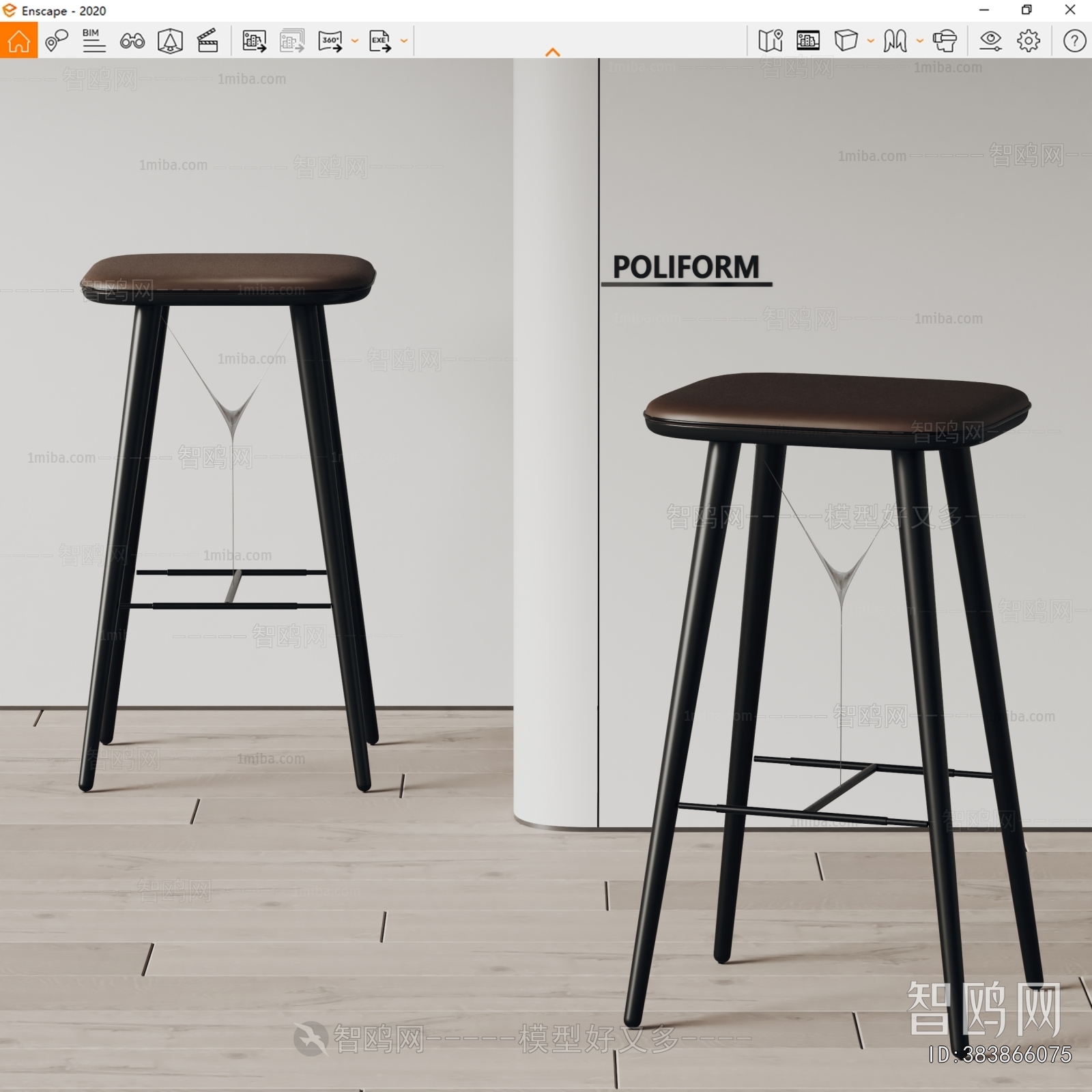Expand the navigation mode dropdown arrow
1092x1092 pixels.
[919, 41]
